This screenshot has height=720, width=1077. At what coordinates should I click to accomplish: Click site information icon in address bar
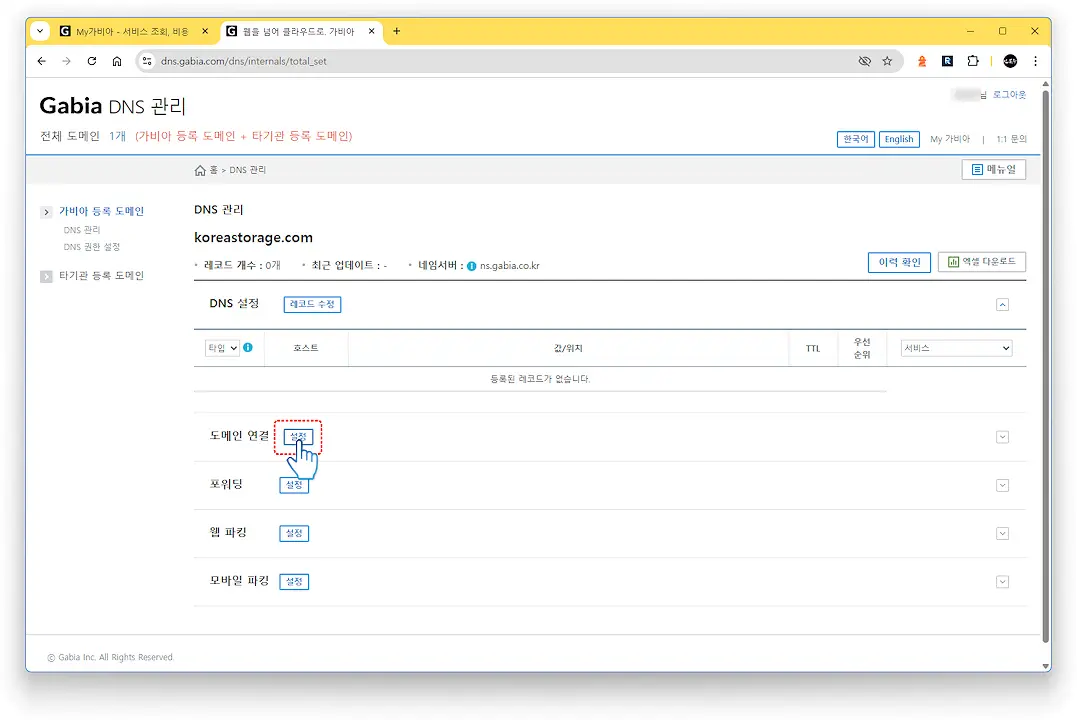(x=147, y=61)
